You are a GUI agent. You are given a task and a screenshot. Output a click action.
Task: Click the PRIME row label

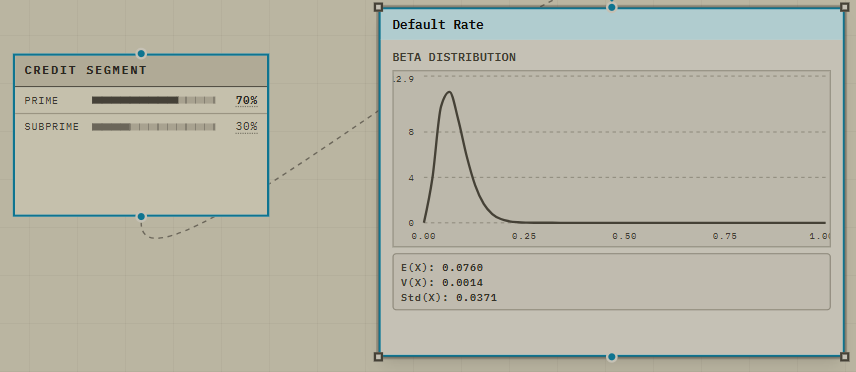pos(41,101)
